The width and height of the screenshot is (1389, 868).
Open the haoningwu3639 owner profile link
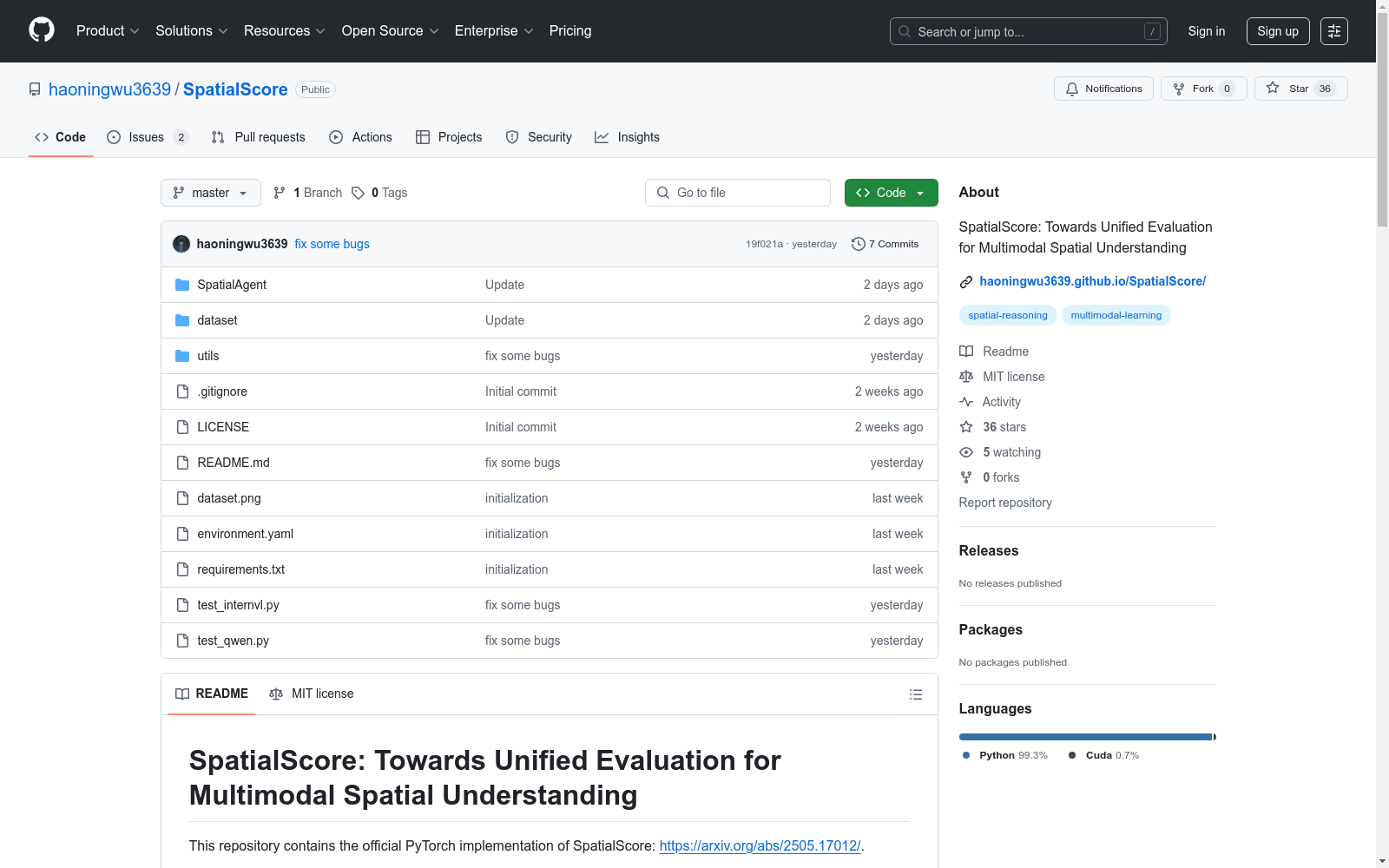(110, 89)
